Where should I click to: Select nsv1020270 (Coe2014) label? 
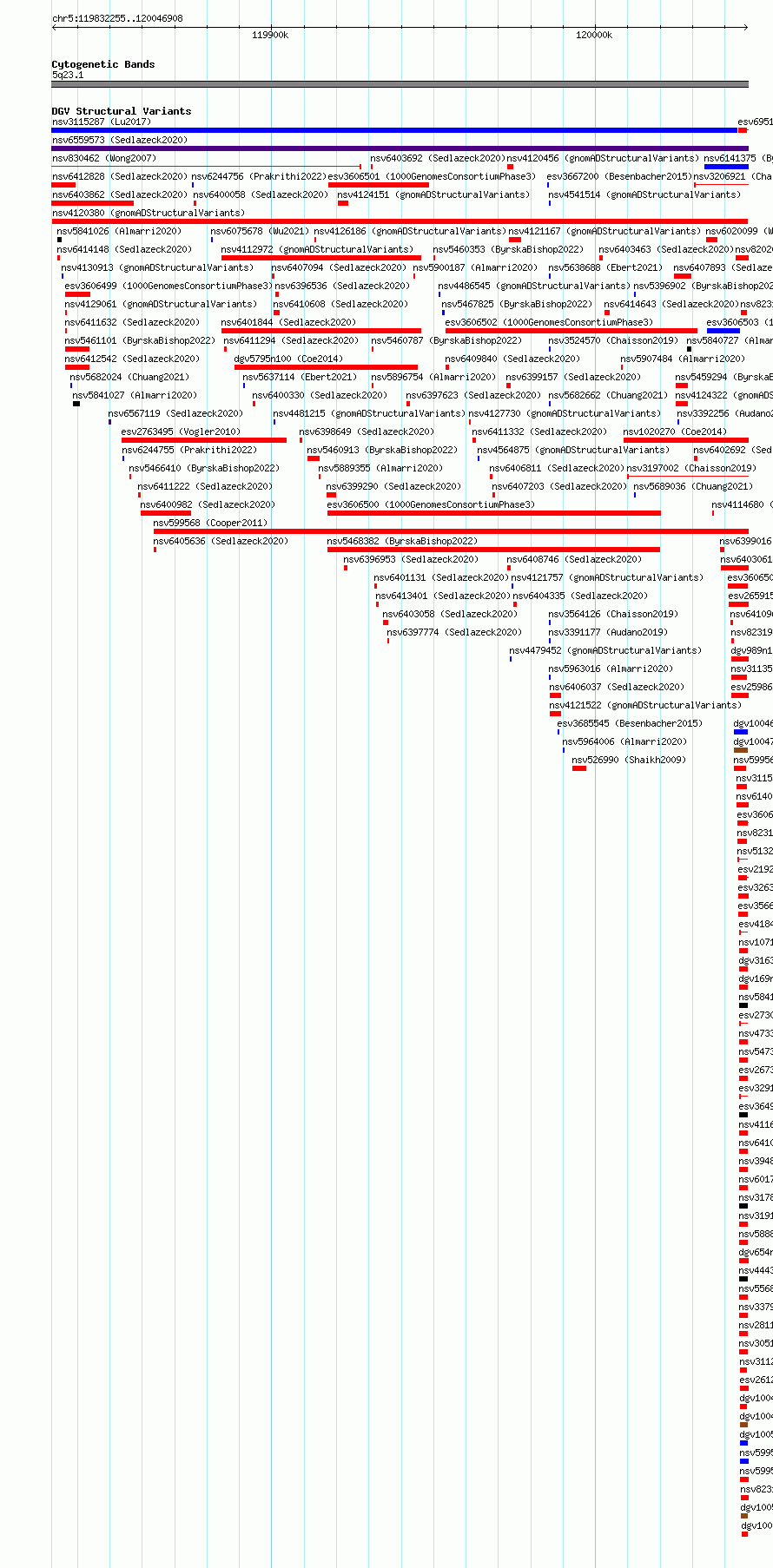pyautogui.click(x=675, y=432)
